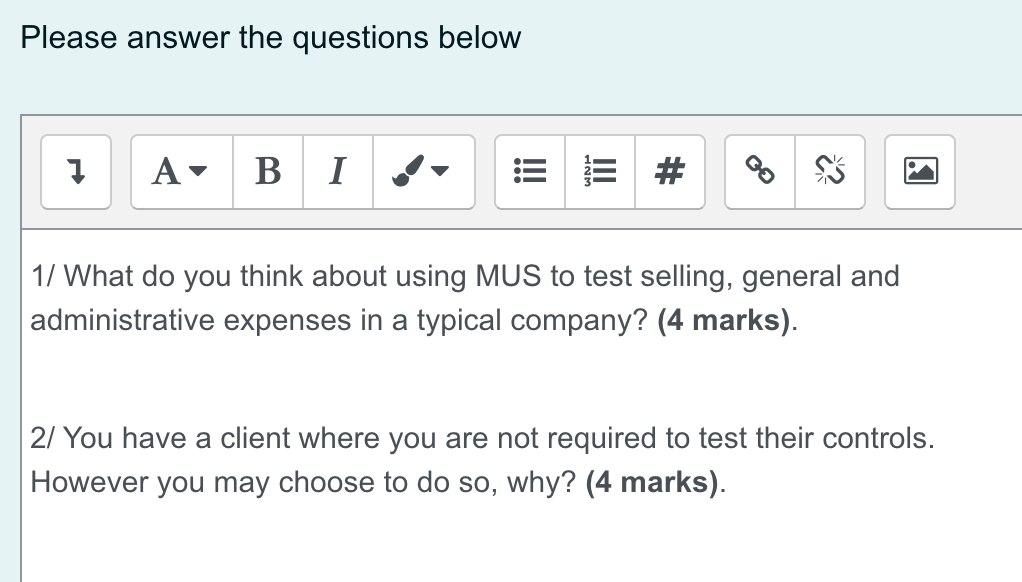The image size is (1022, 582).
Task: Click the heading Please answer the questions below
Action: [x=271, y=37]
